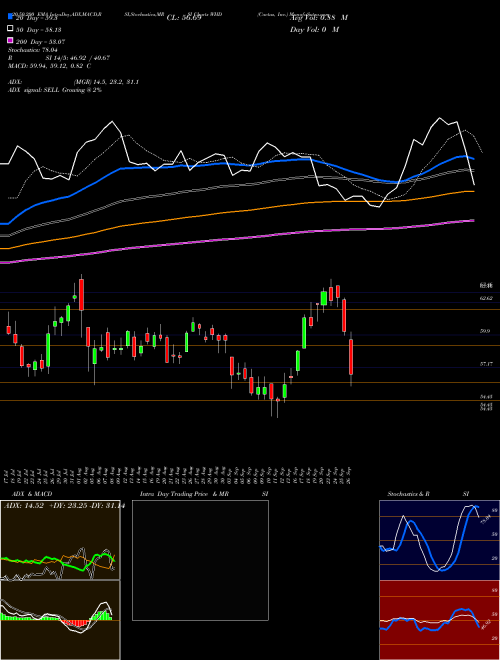Open the MACD histogram panel
This screenshot has width=500, height=660.
coord(60,620)
